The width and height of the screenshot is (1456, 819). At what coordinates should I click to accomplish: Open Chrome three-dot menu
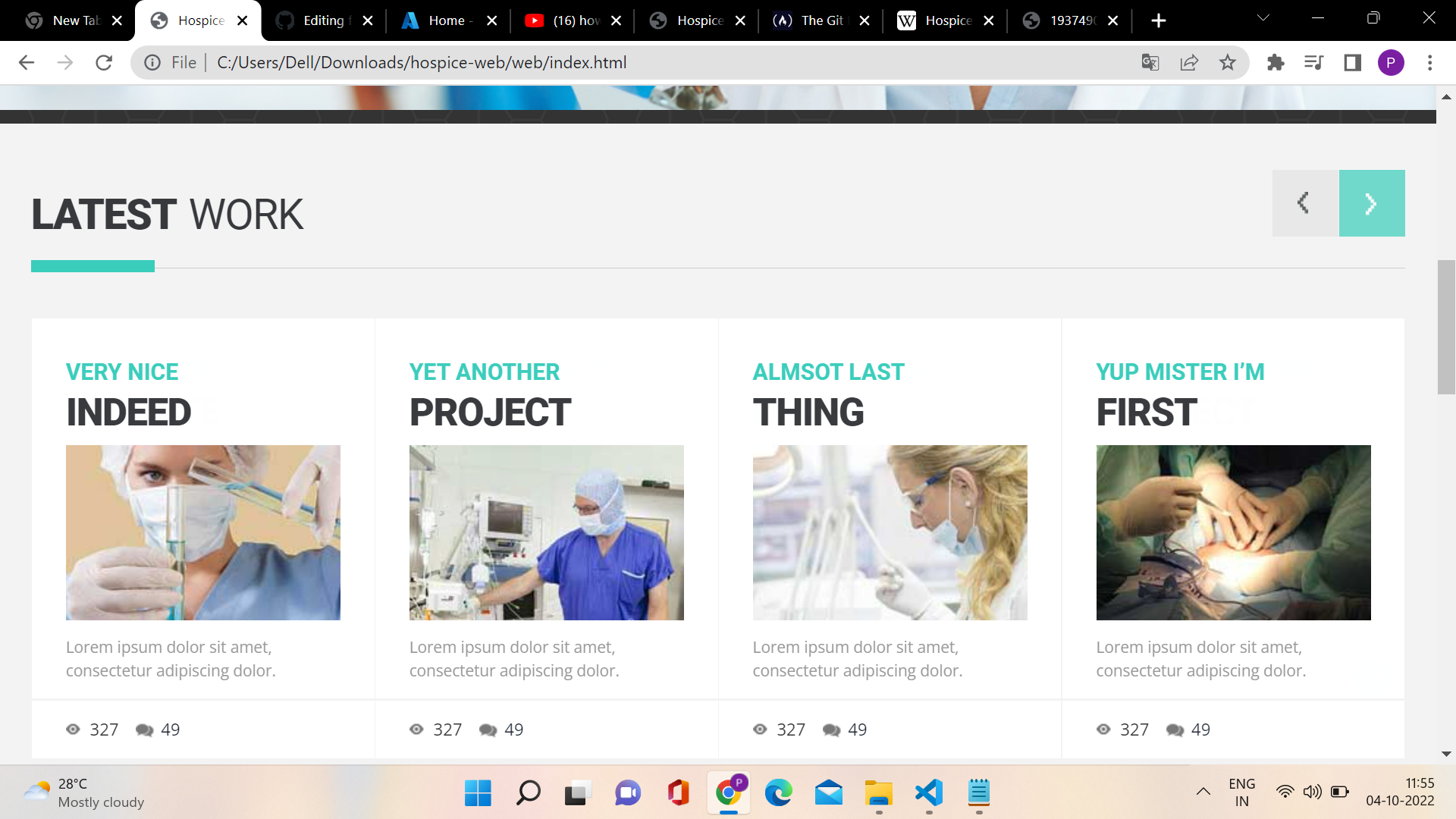pyautogui.click(x=1430, y=63)
